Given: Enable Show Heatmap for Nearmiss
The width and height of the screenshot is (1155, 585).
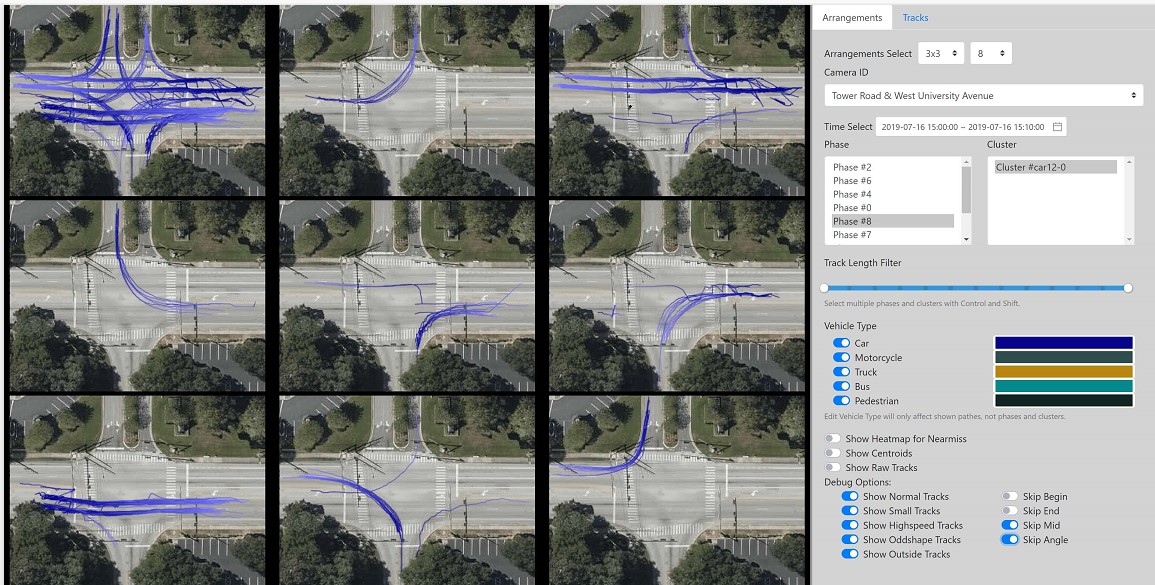Looking at the screenshot, I should tap(833, 439).
